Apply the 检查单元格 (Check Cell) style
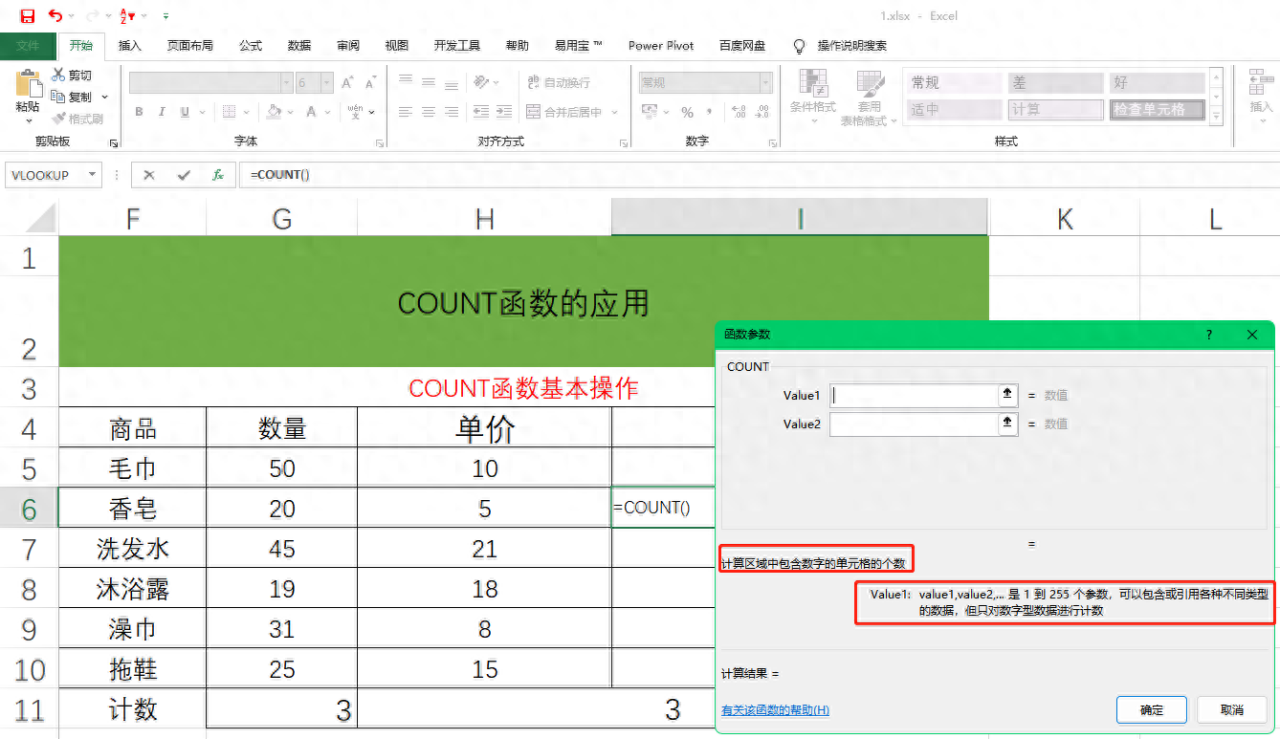Image resolution: width=1280 pixels, height=739 pixels. pyautogui.click(x=1156, y=110)
